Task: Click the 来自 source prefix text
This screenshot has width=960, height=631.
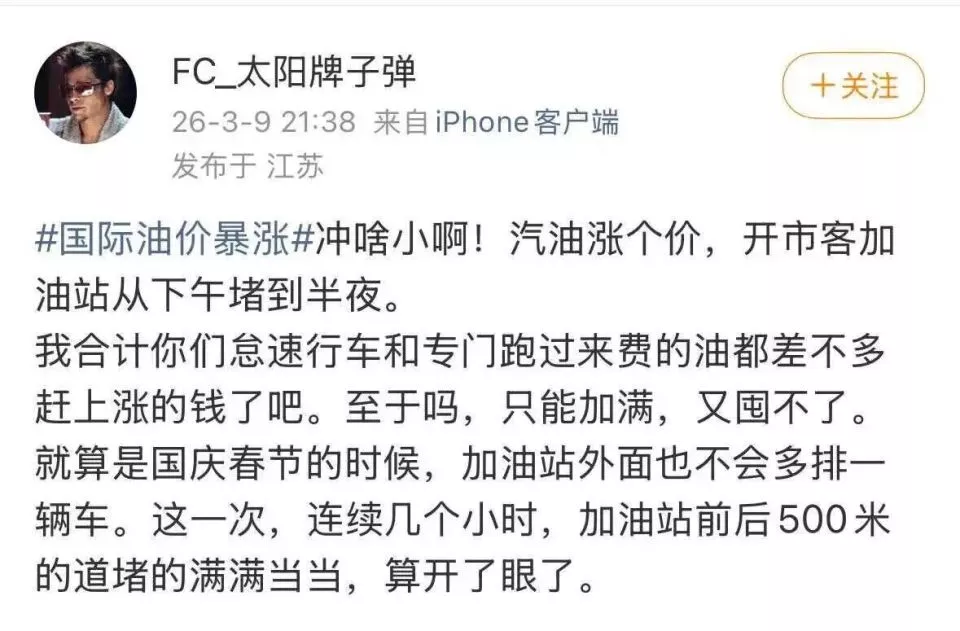Action: [x=401, y=123]
